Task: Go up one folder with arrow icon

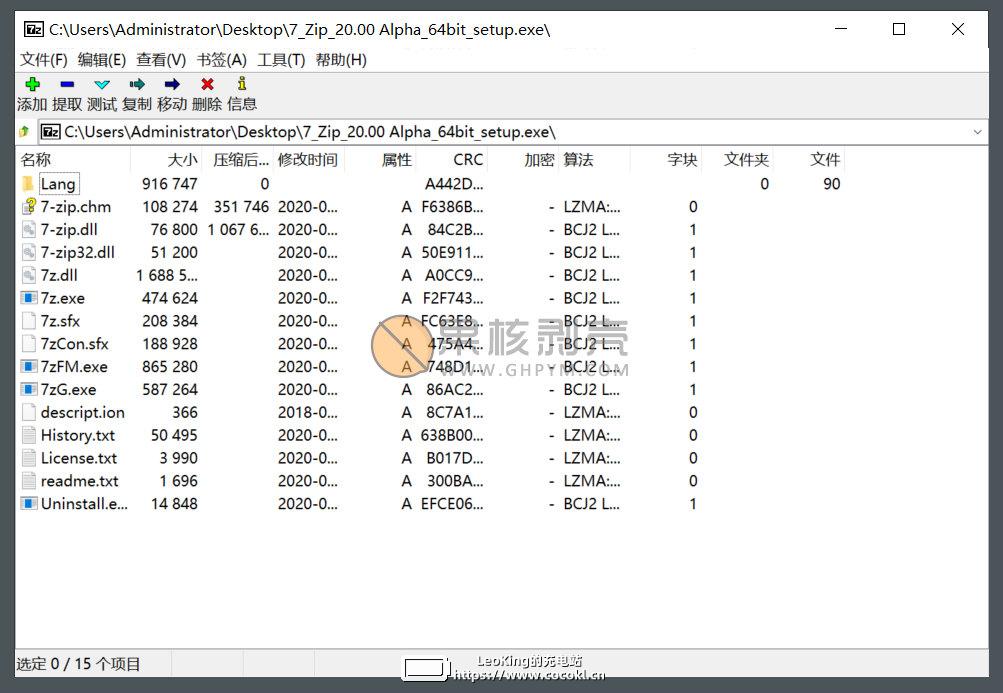Action: (24, 131)
